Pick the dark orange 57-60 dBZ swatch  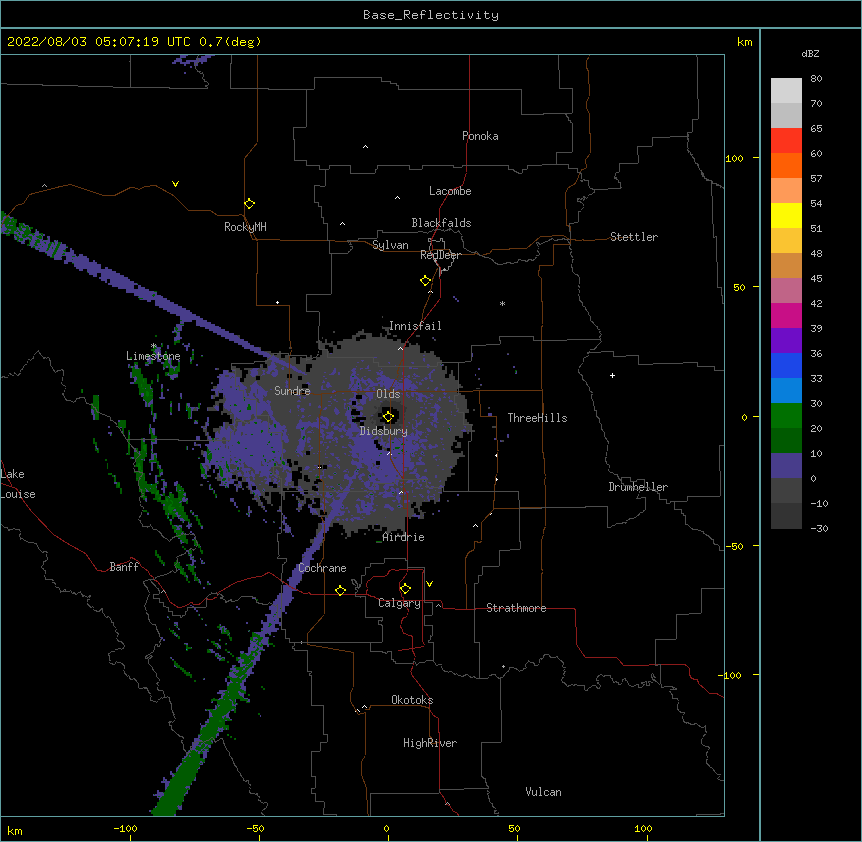tap(786, 165)
